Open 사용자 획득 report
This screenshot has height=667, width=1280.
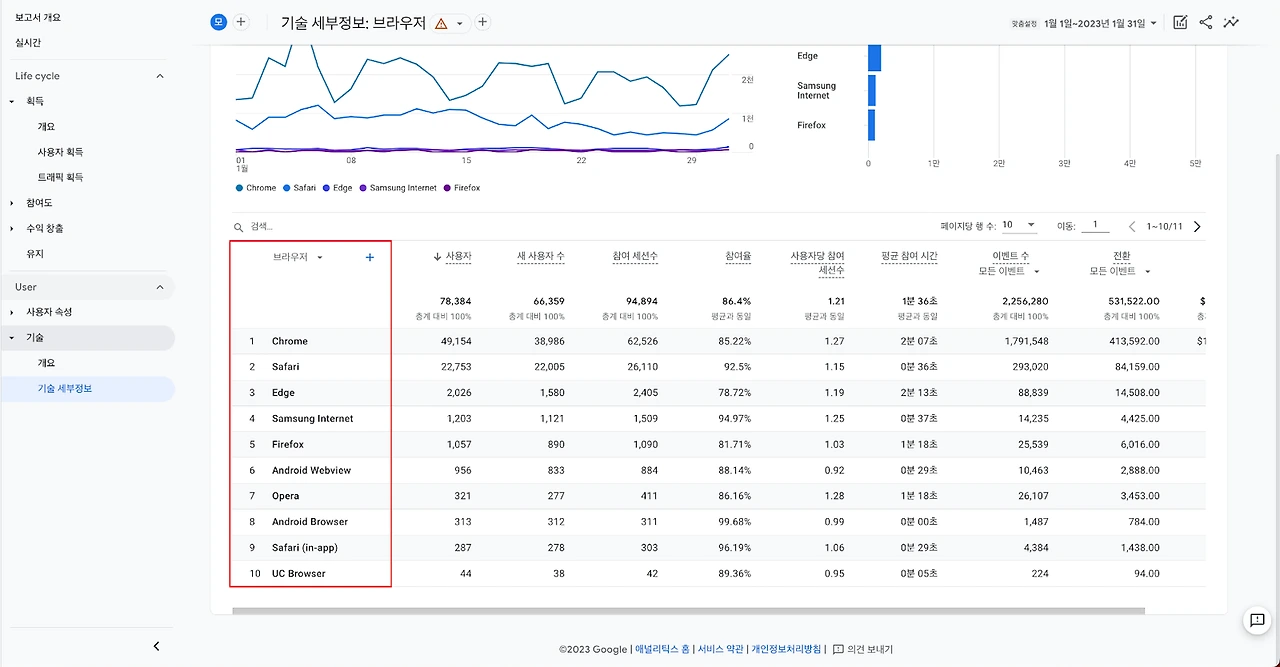[60, 152]
